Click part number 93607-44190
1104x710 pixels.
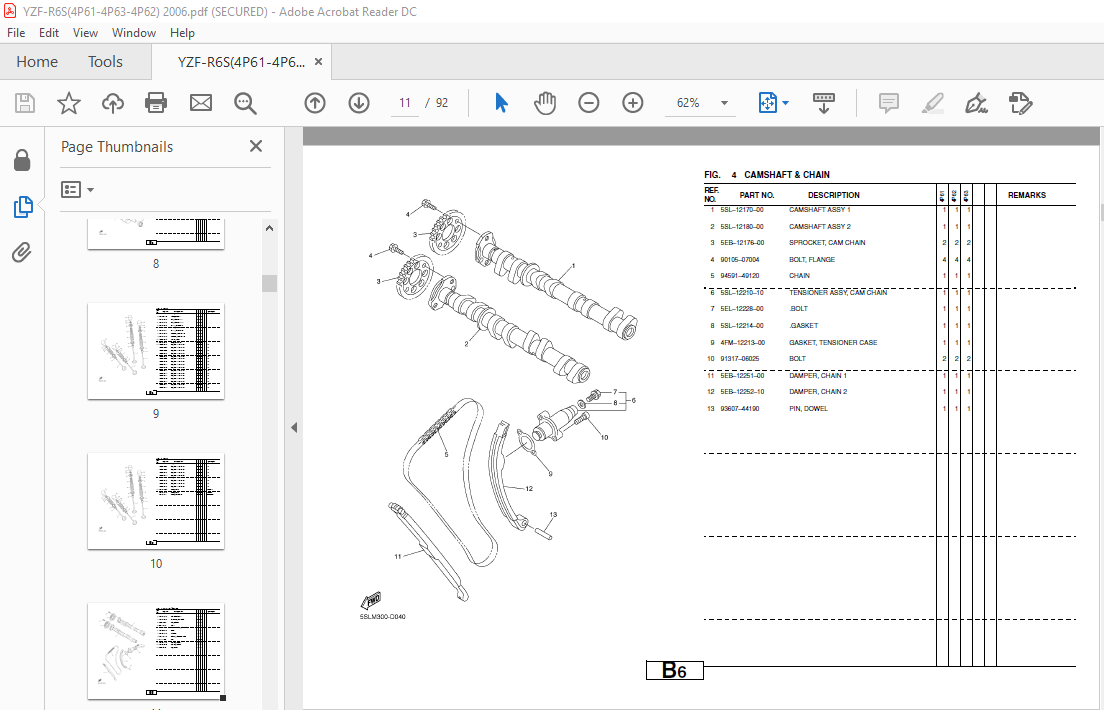click(739, 409)
